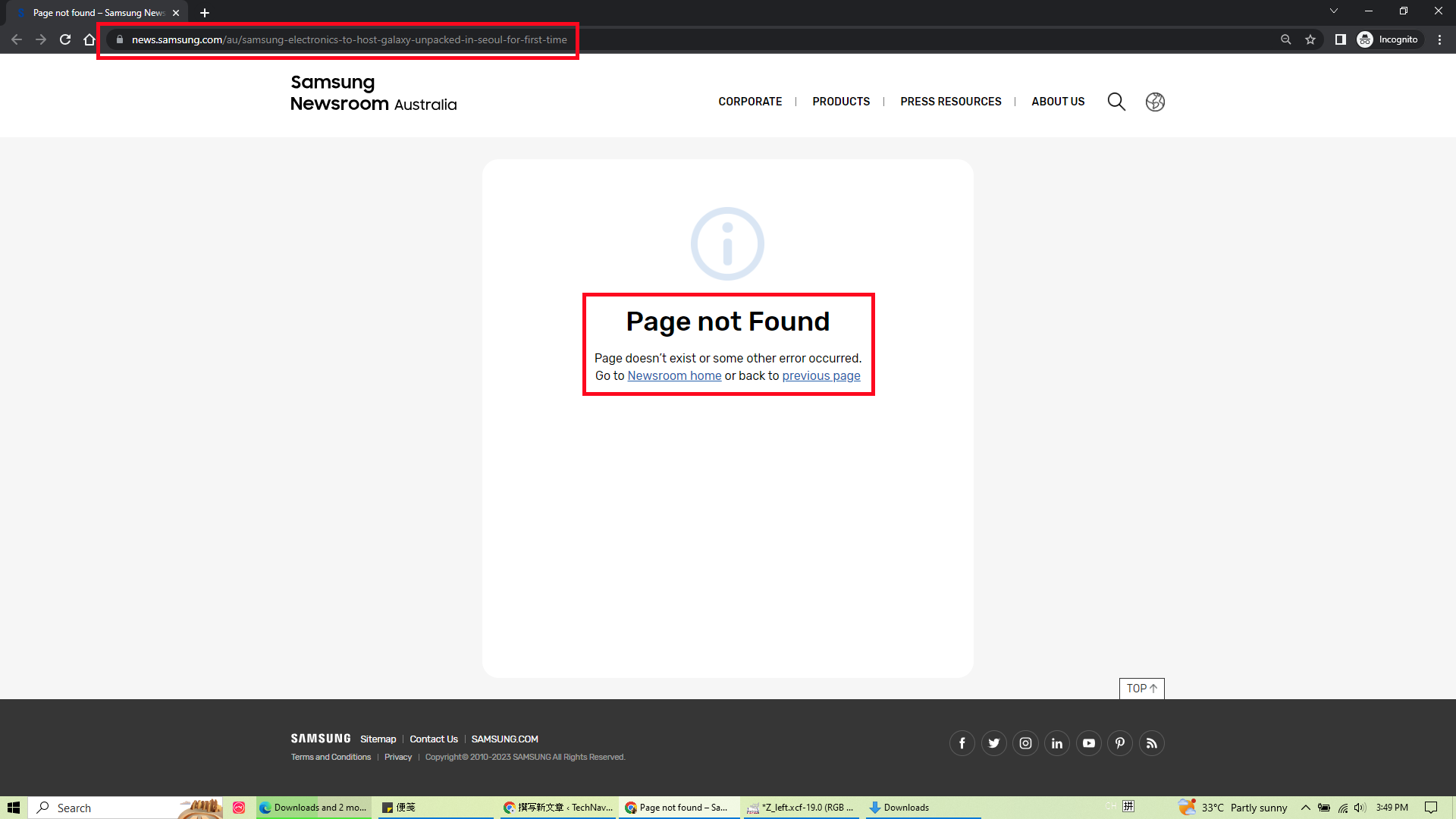Follow the Newsroom home link

[x=674, y=376]
